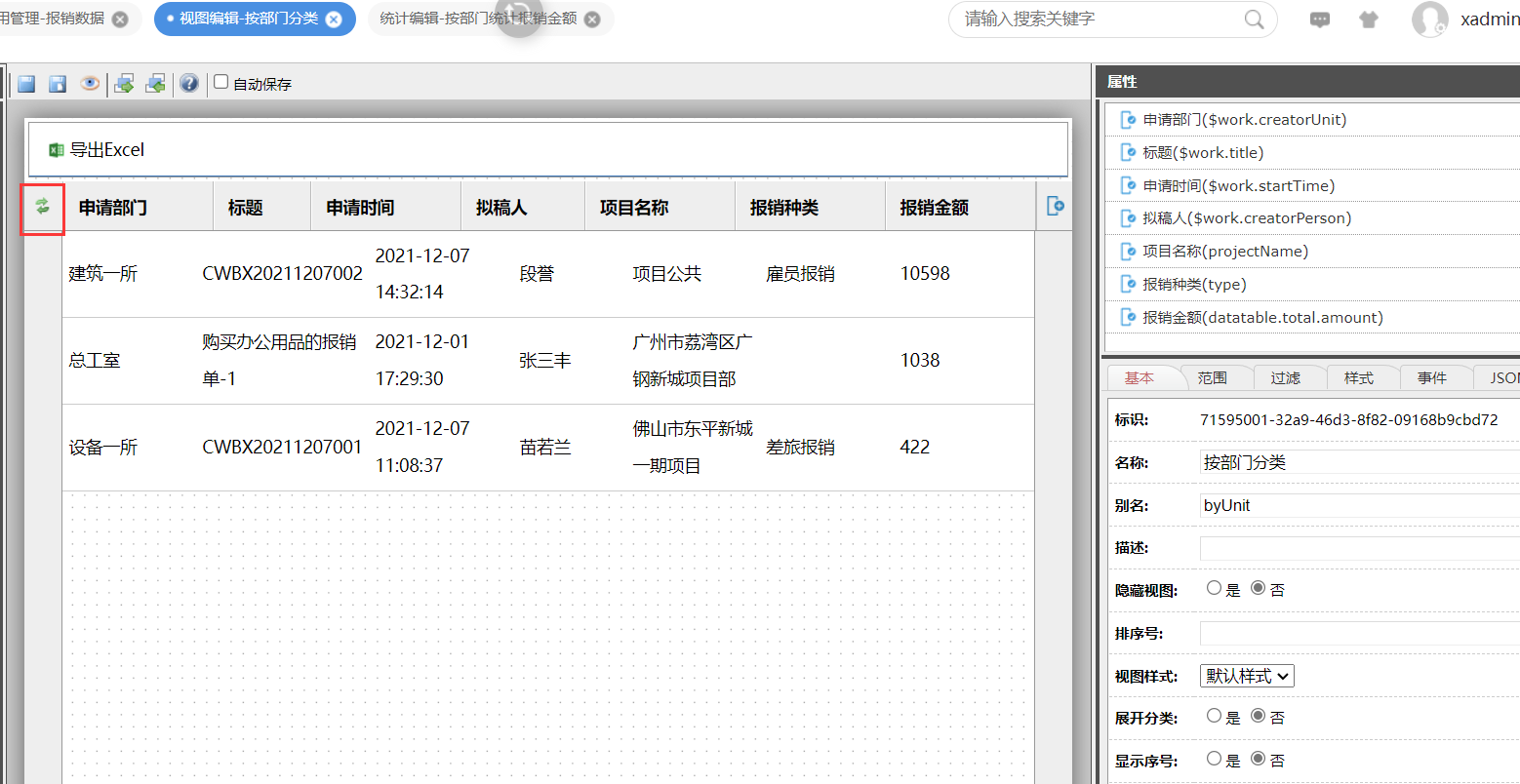1520x784 pixels.
Task: Save the view with the plain floppy icon
Action: coord(26,84)
